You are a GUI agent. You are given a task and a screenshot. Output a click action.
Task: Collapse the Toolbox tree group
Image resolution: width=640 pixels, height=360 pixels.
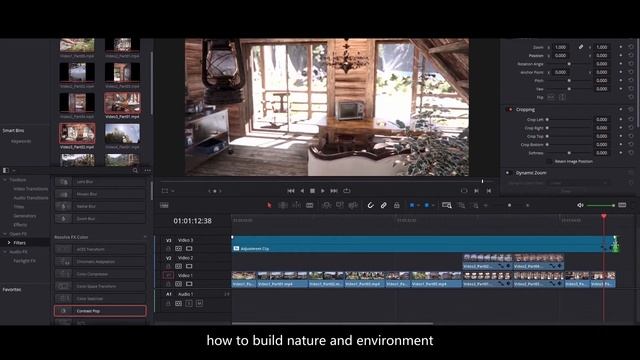pos(5,180)
